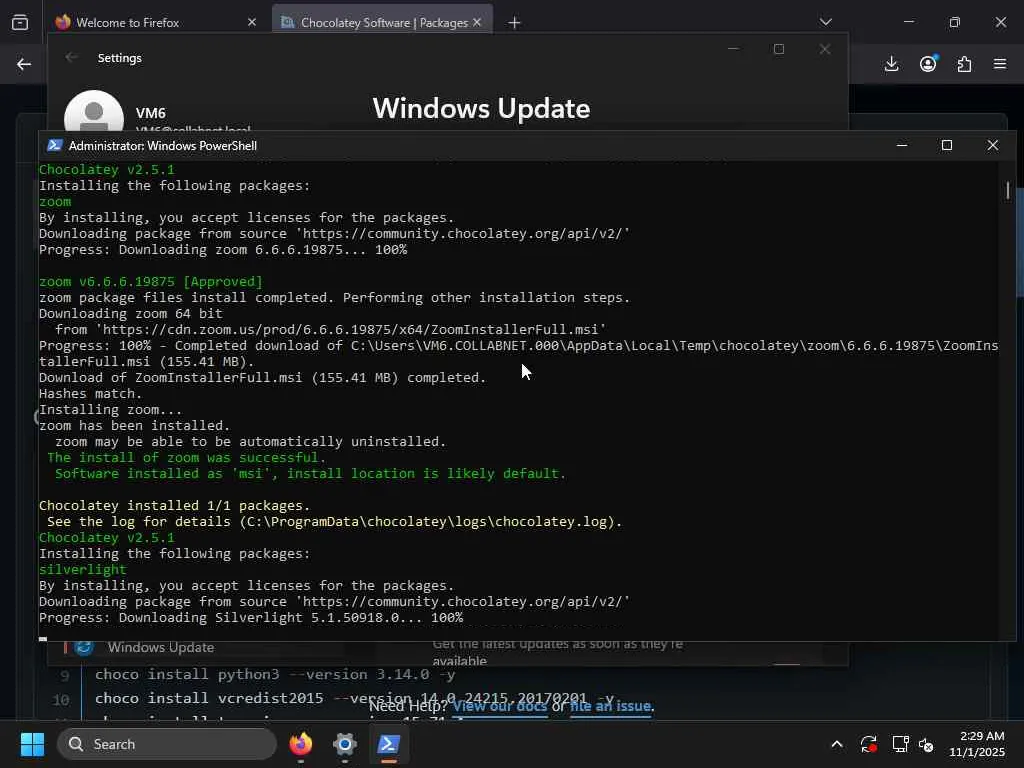Click the green 'zoom v6.6.6.19875 [Approved]' line
Viewport: 1024px width, 768px height.
(x=151, y=281)
